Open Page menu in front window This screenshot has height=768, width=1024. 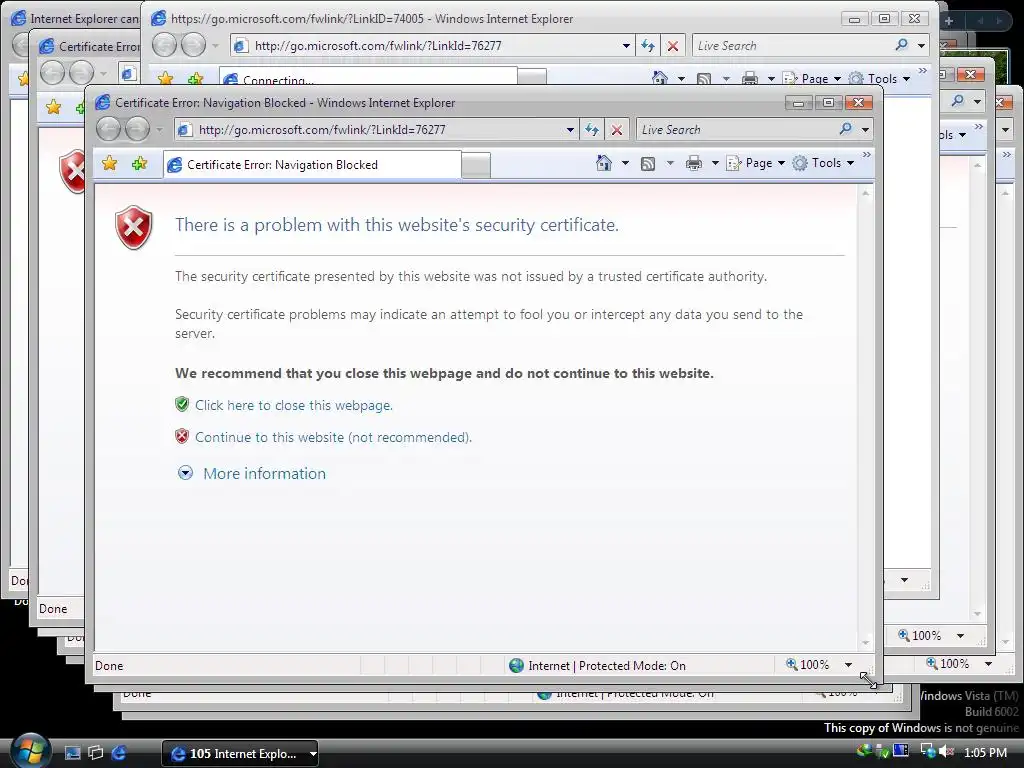(756, 163)
